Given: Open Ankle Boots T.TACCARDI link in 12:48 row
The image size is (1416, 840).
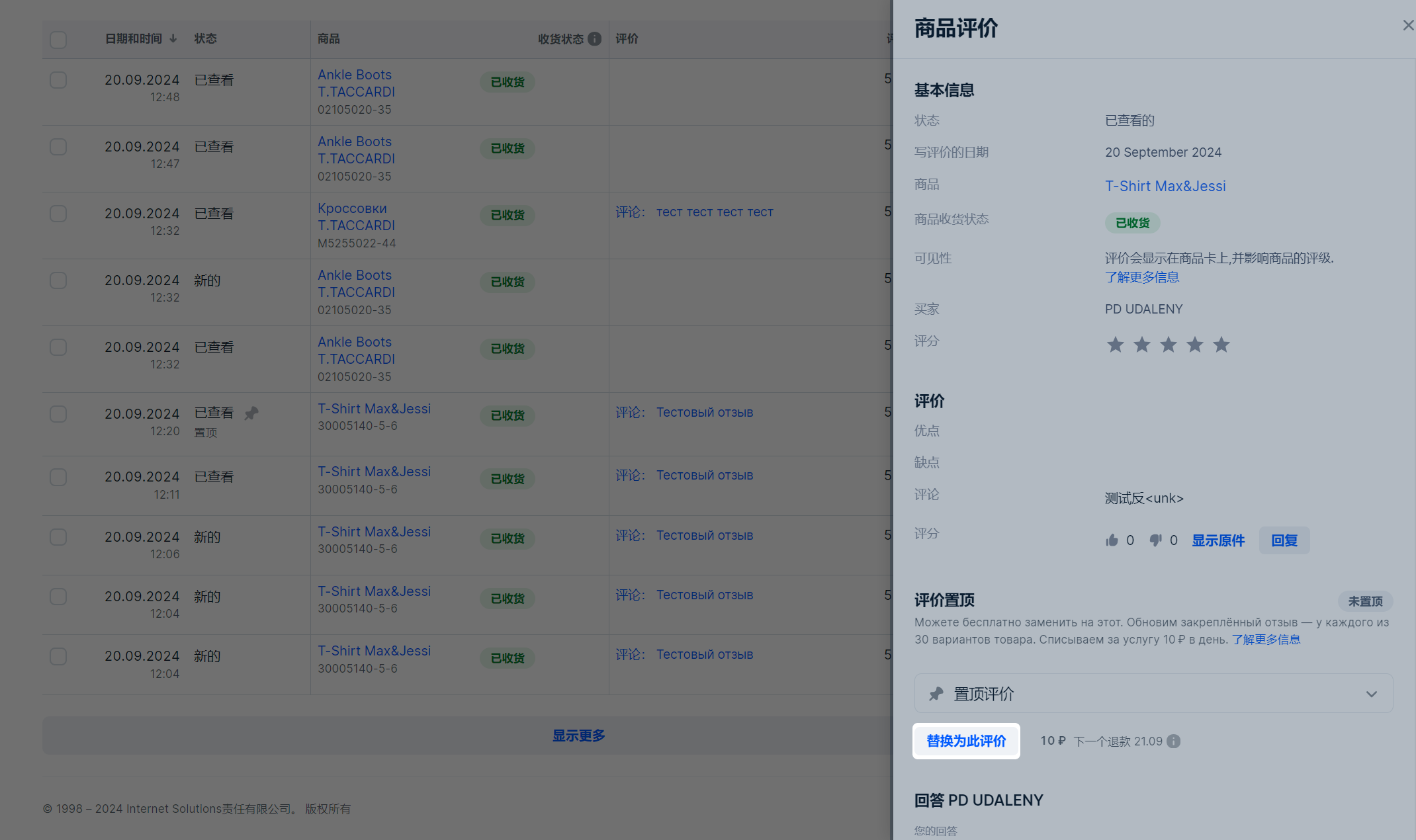Looking at the screenshot, I should (x=356, y=83).
